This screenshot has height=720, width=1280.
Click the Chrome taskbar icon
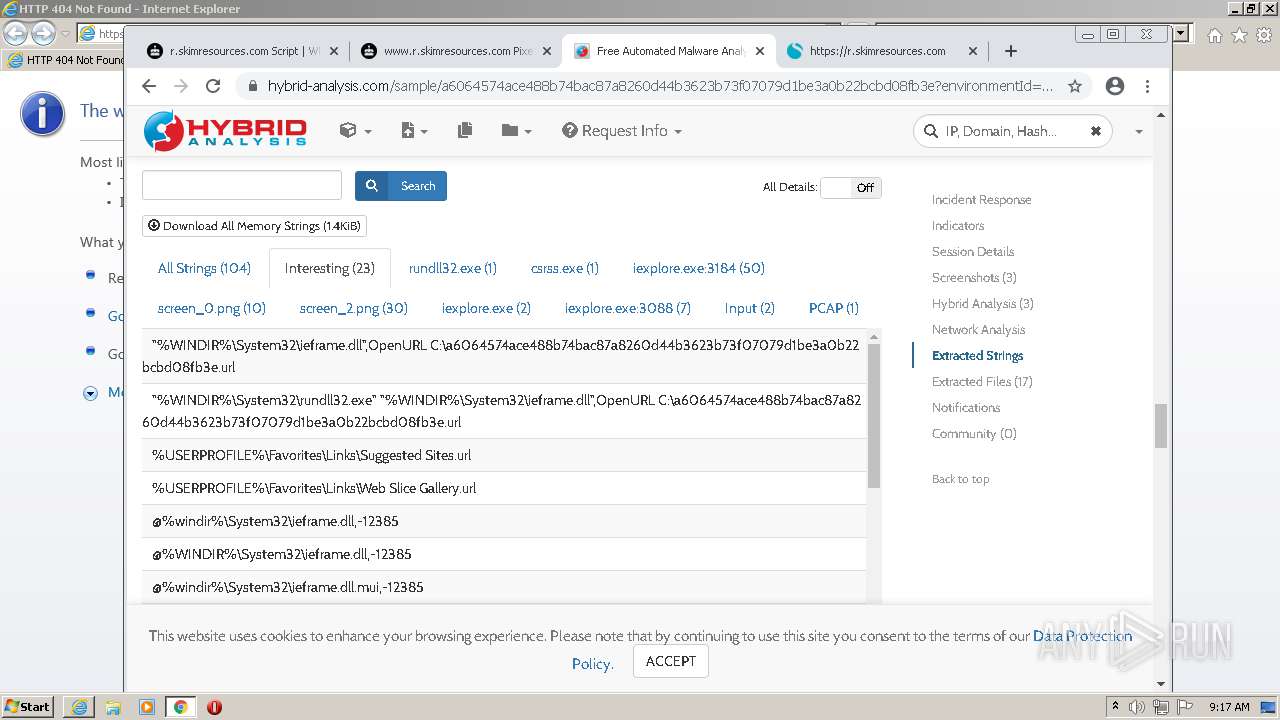(181, 707)
